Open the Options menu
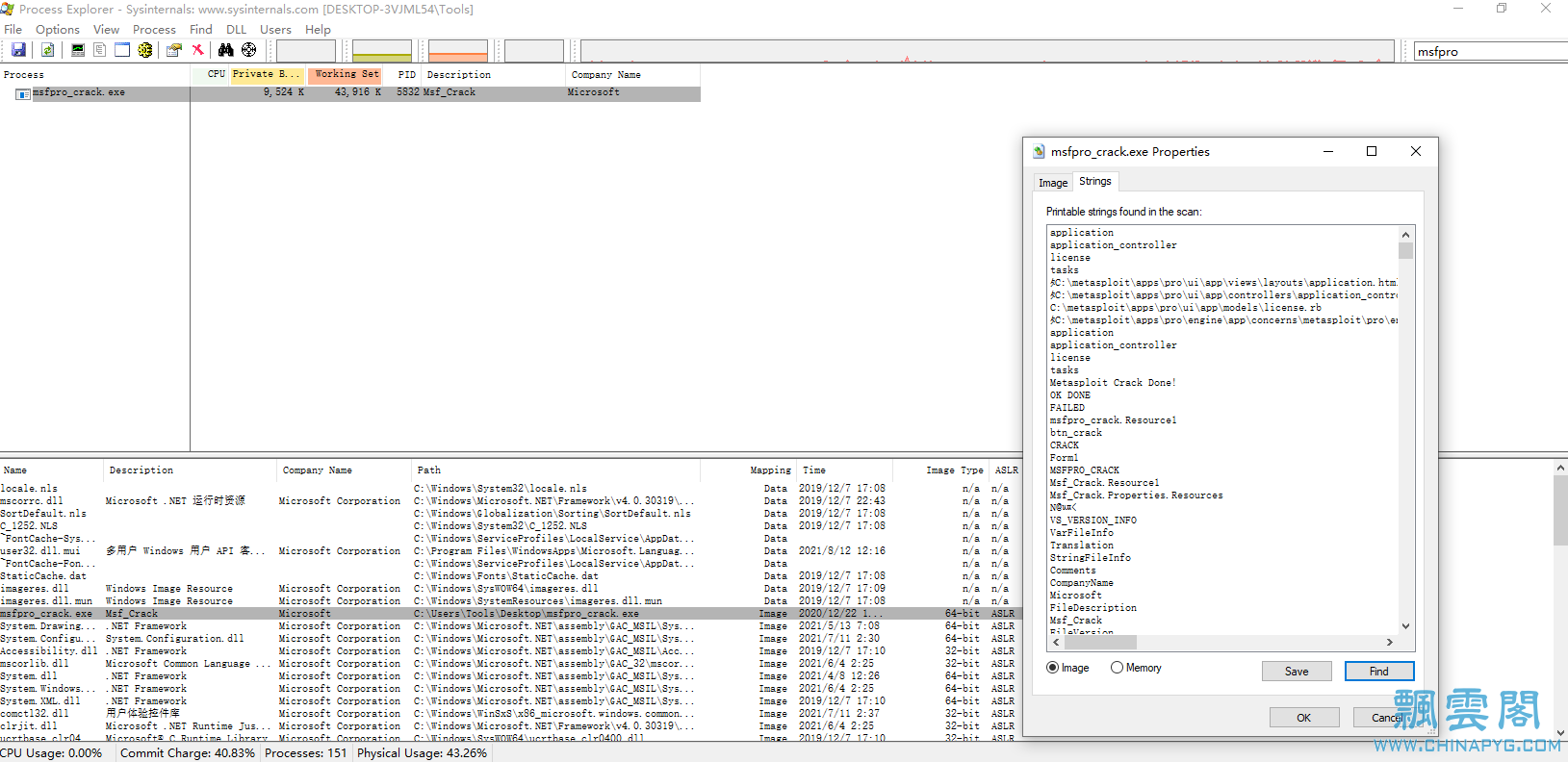 [58, 30]
